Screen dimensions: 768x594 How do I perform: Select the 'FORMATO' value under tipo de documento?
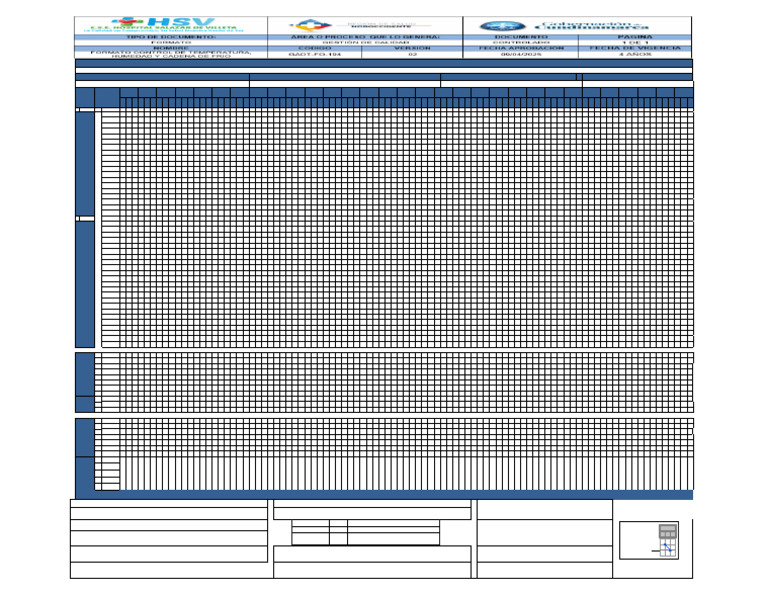point(171,43)
